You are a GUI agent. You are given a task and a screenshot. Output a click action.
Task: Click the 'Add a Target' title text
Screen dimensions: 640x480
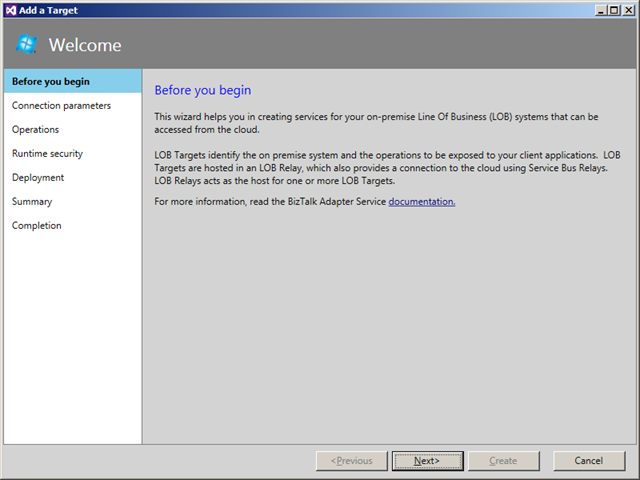point(48,11)
